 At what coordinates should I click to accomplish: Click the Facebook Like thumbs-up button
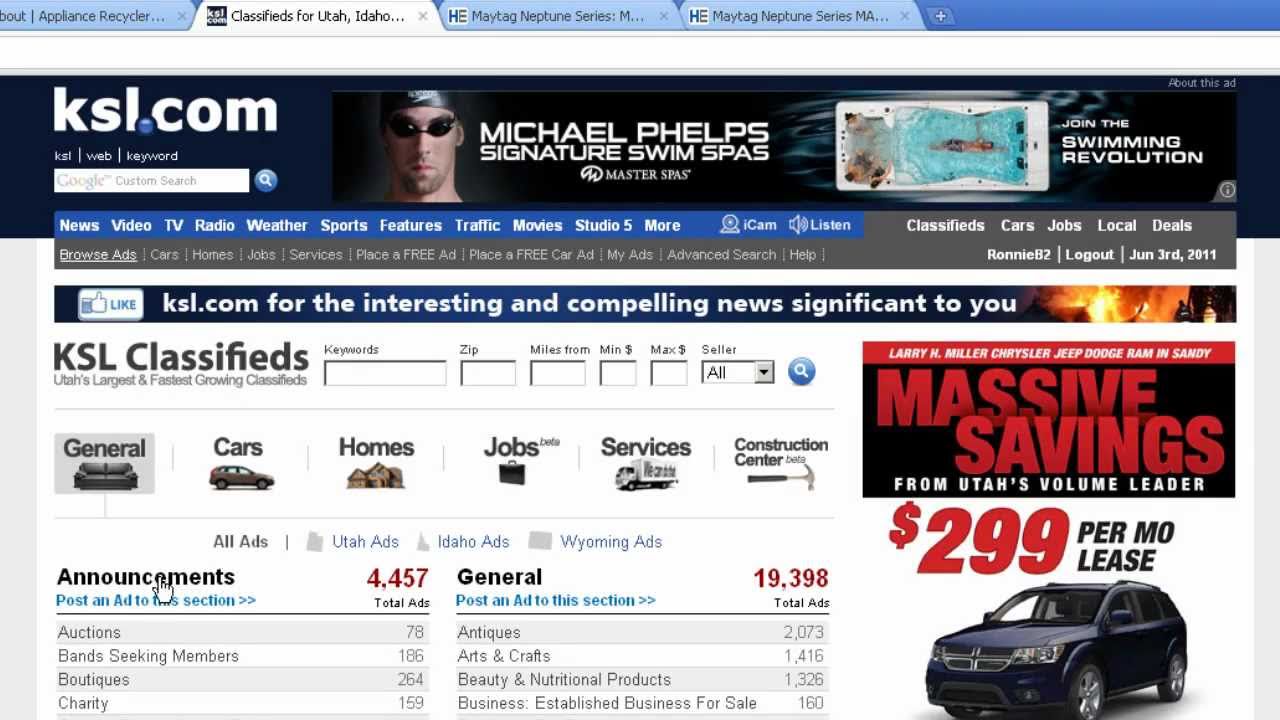click(x=110, y=304)
